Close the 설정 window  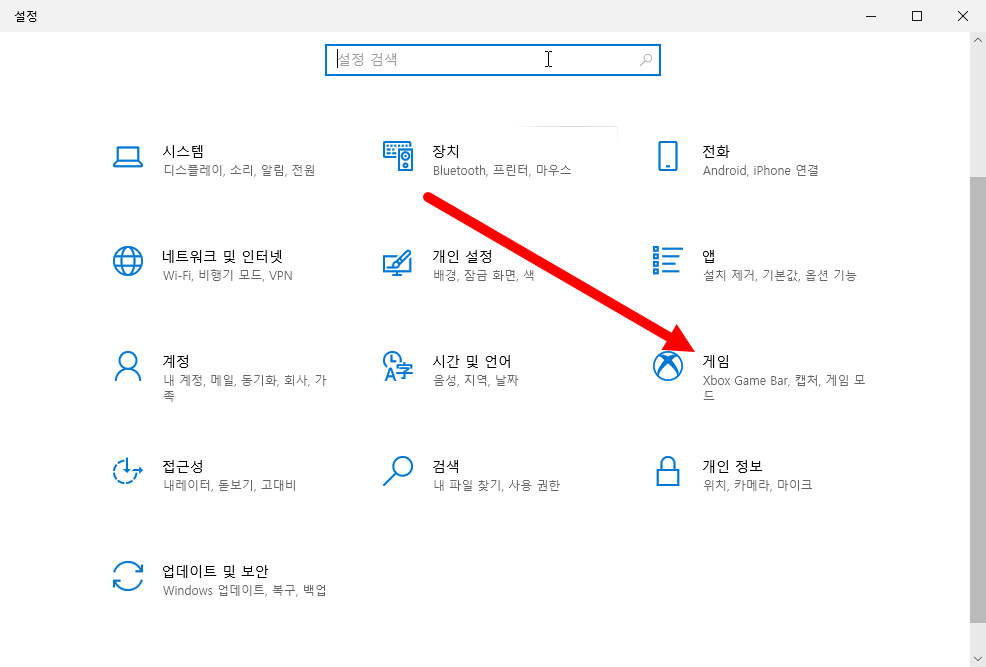pos(963,16)
